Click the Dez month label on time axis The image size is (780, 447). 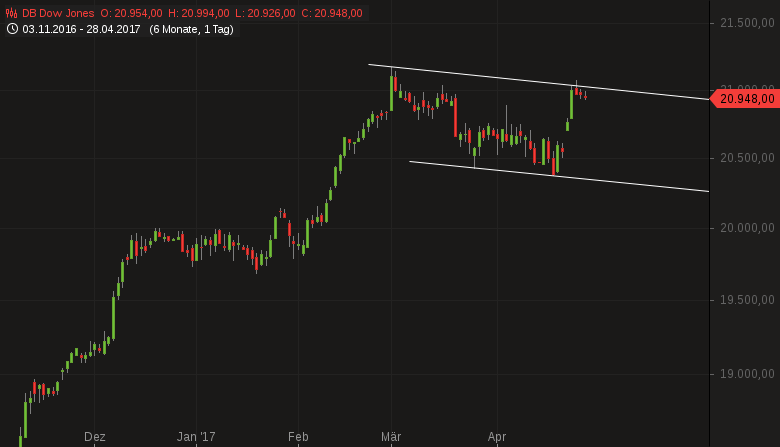95,437
